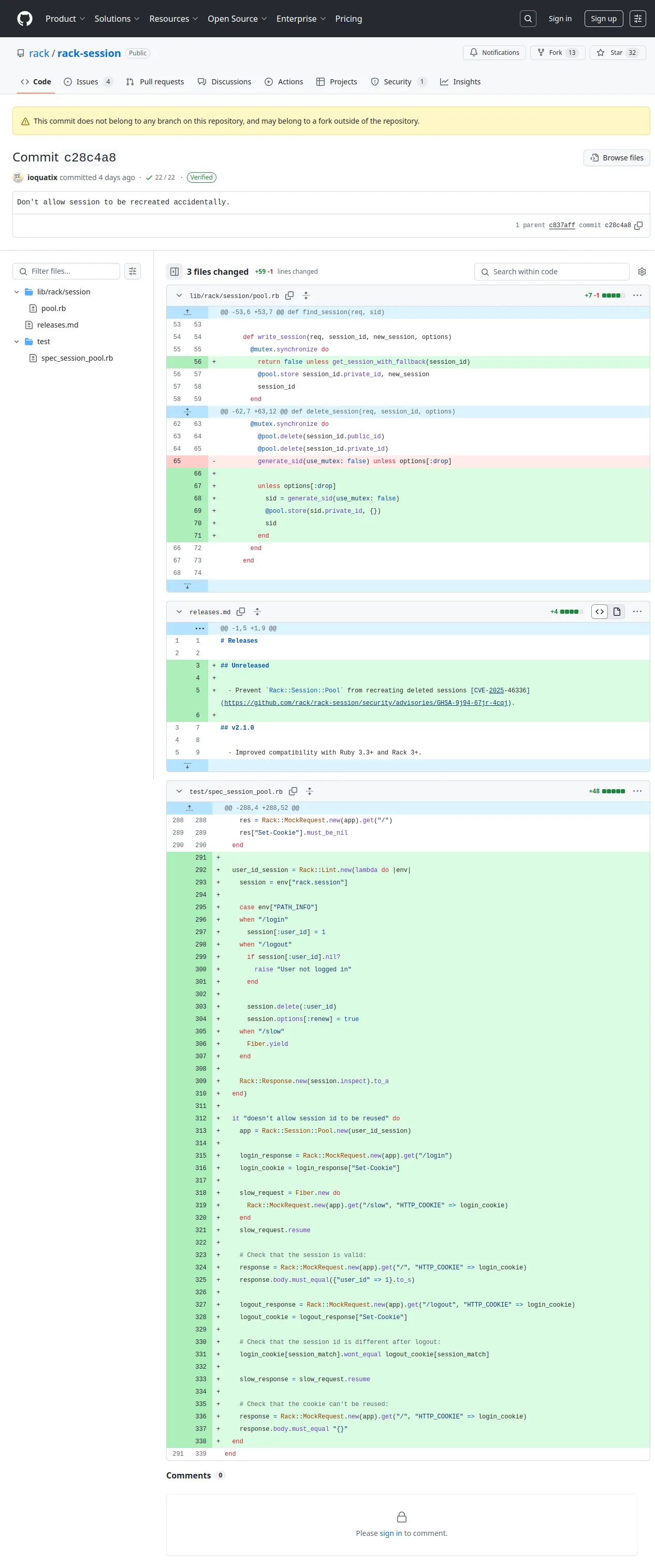655x1568 pixels.
Task: Click the Browse files button
Action: coord(617,158)
